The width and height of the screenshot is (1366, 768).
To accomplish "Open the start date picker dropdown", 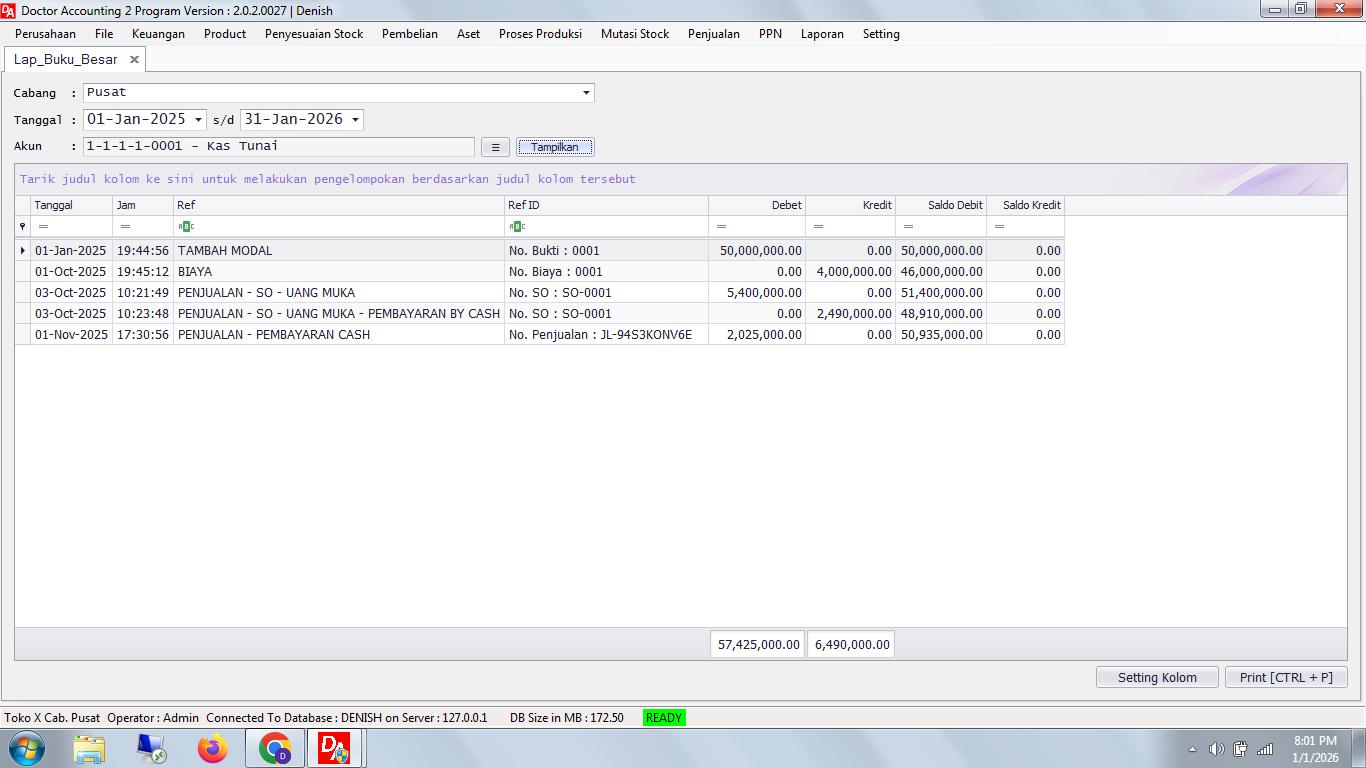I will click(x=198, y=120).
